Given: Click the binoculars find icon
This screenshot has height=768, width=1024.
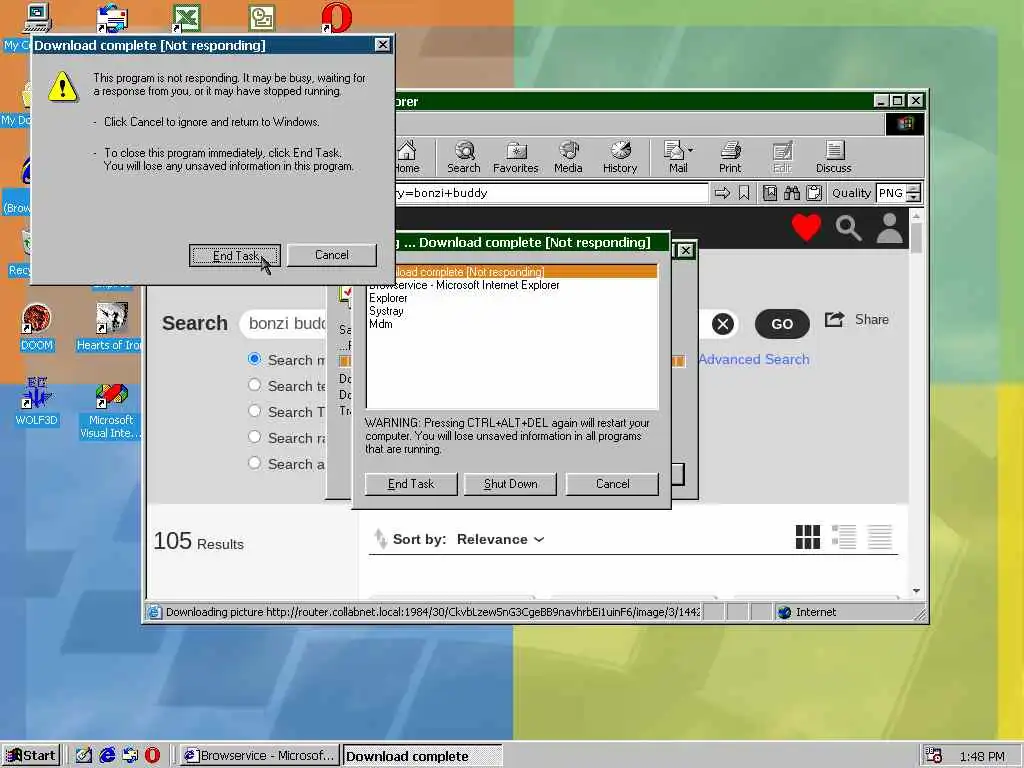Looking at the screenshot, I should tap(792, 193).
